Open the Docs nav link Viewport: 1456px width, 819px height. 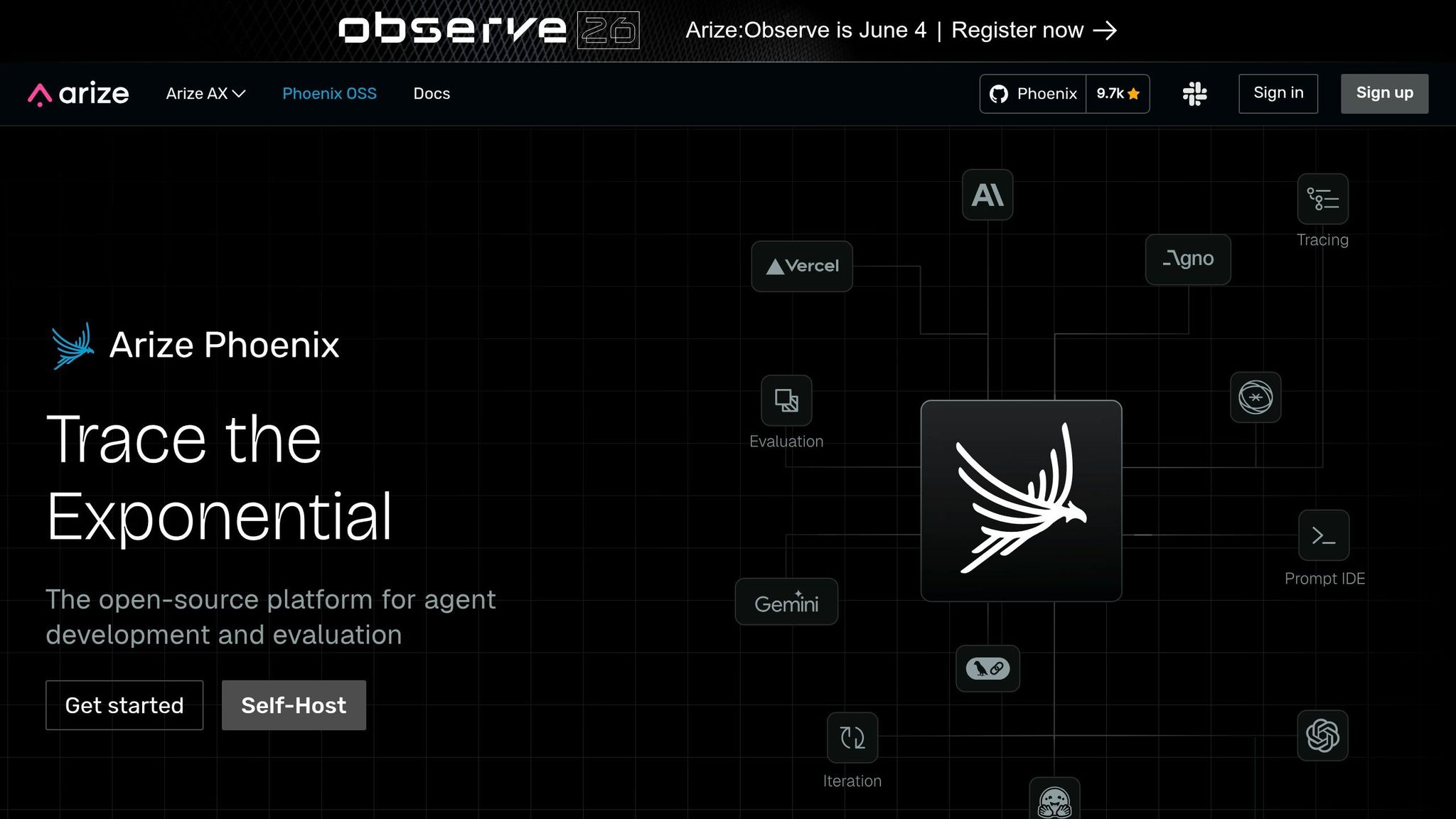[432, 94]
